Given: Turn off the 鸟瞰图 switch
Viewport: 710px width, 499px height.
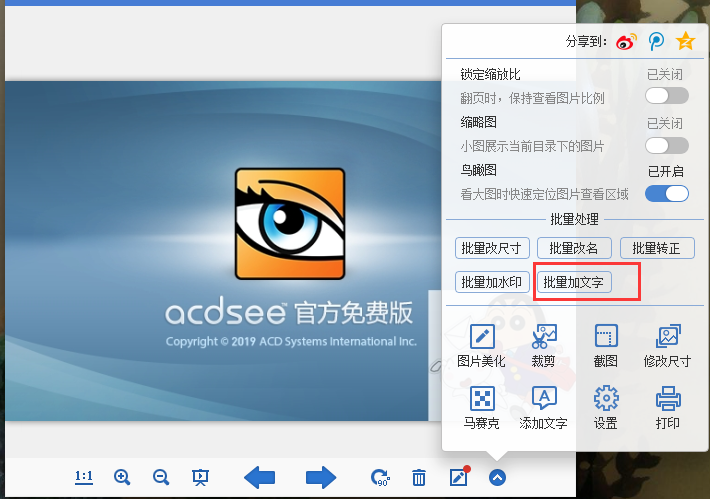Looking at the screenshot, I should pos(667,194).
